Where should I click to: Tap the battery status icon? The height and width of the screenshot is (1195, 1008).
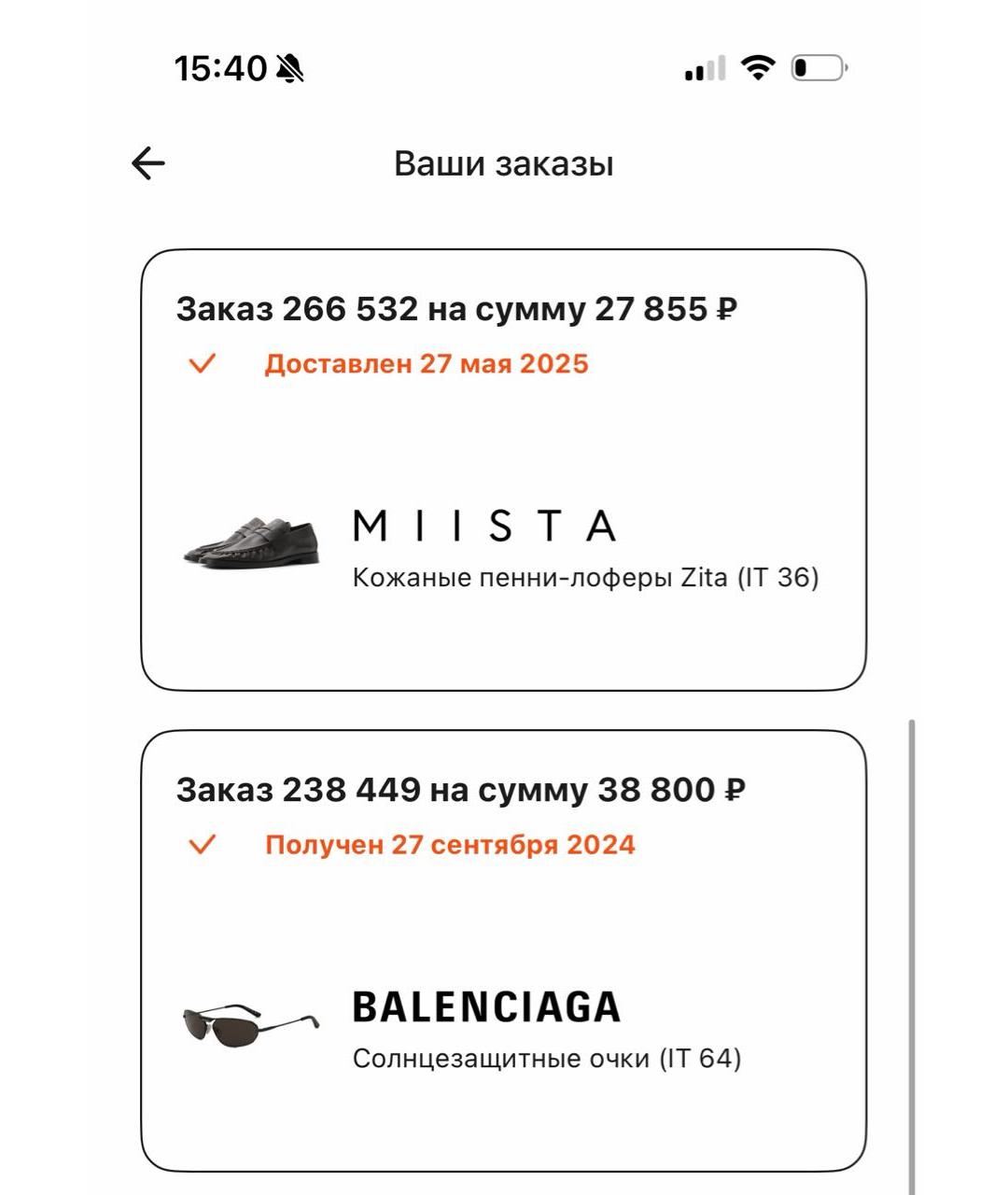[819, 68]
